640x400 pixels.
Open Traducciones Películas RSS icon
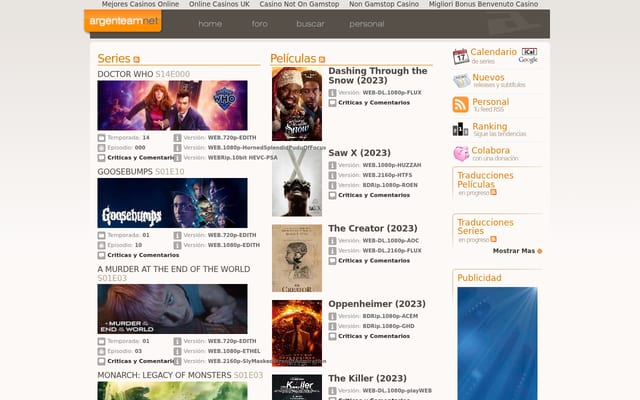tap(493, 192)
